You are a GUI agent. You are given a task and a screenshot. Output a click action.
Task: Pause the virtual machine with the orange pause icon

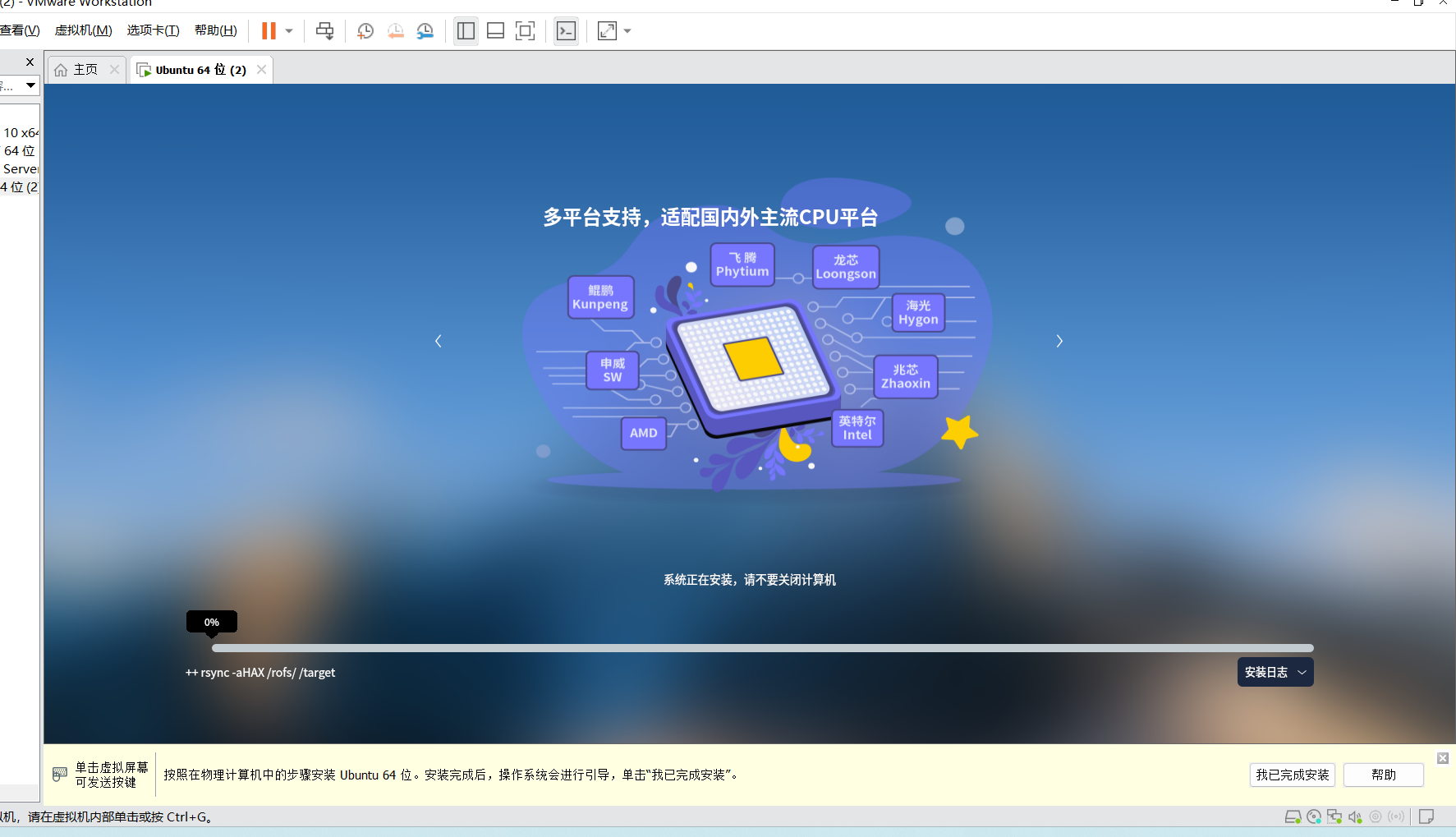(x=269, y=31)
